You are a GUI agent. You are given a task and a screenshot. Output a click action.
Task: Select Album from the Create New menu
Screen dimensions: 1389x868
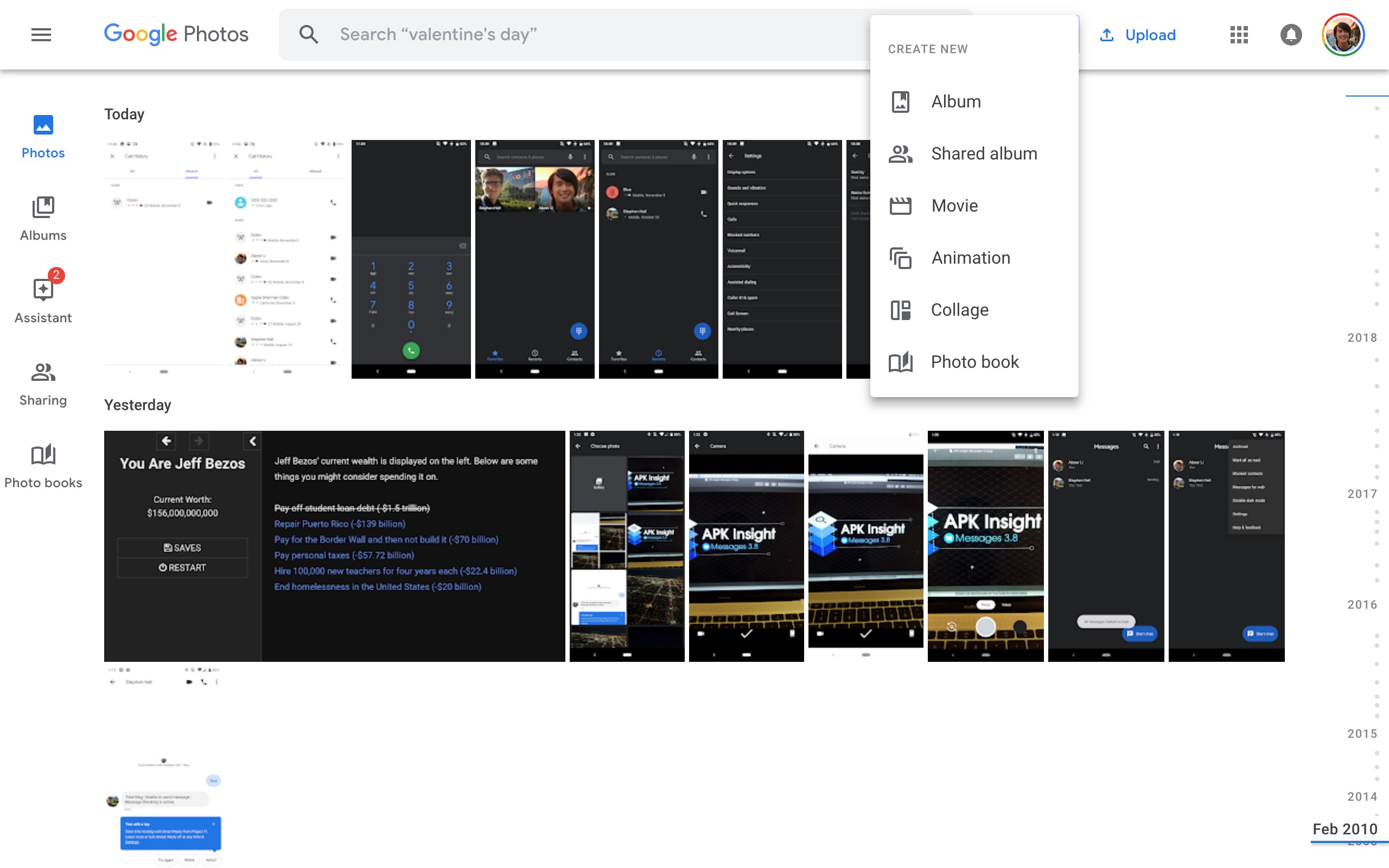pyautogui.click(x=955, y=101)
